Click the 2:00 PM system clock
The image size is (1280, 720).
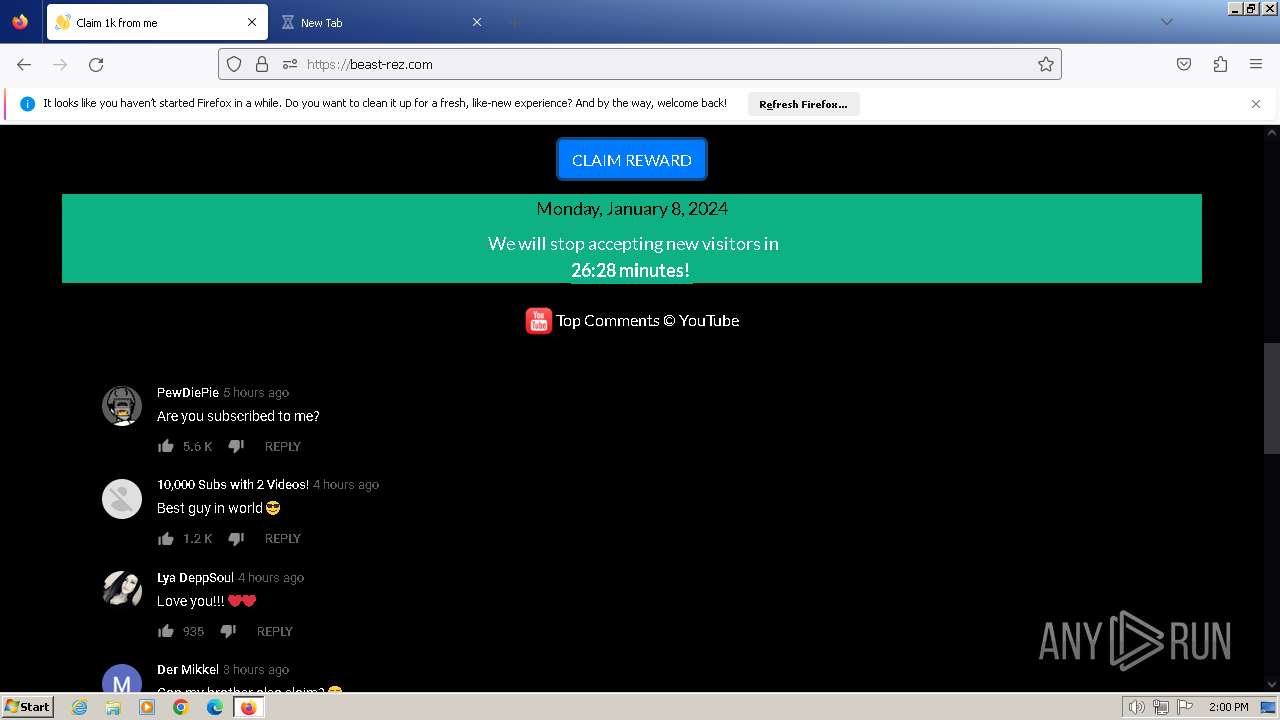tap(1229, 707)
